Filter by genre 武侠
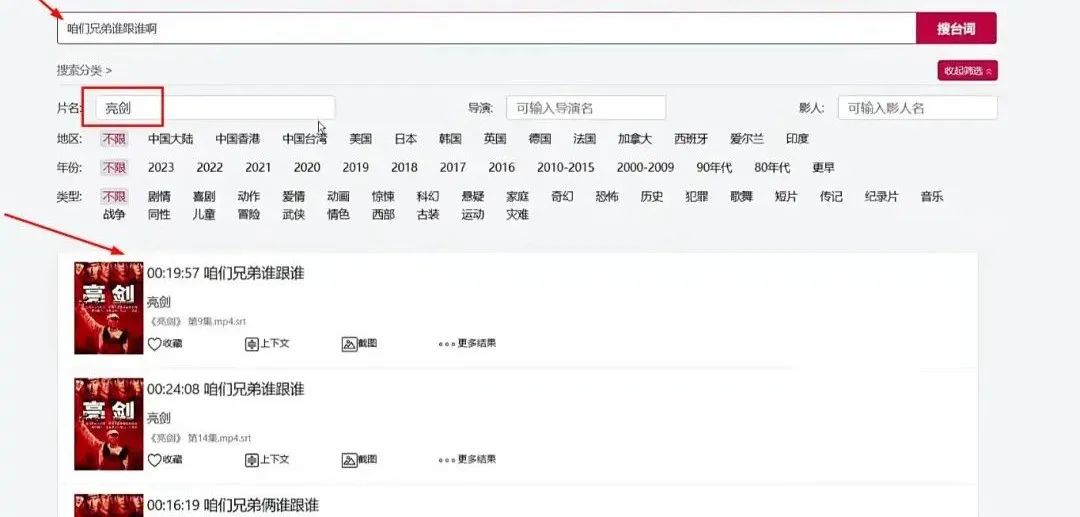Screen dimensions: 1080x517 [293, 214]
